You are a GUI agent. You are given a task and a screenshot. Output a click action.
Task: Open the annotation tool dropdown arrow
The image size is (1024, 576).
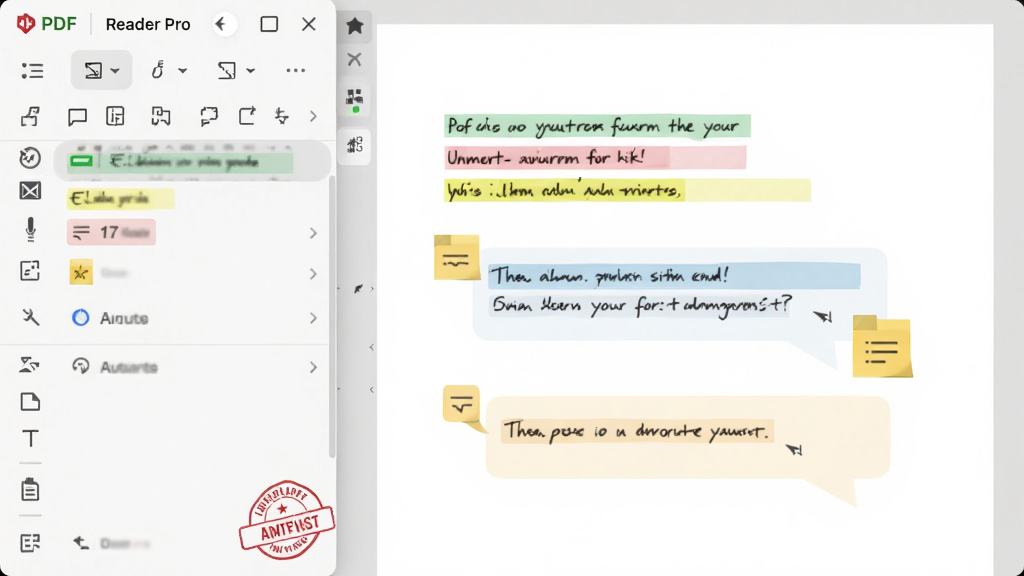116,71
